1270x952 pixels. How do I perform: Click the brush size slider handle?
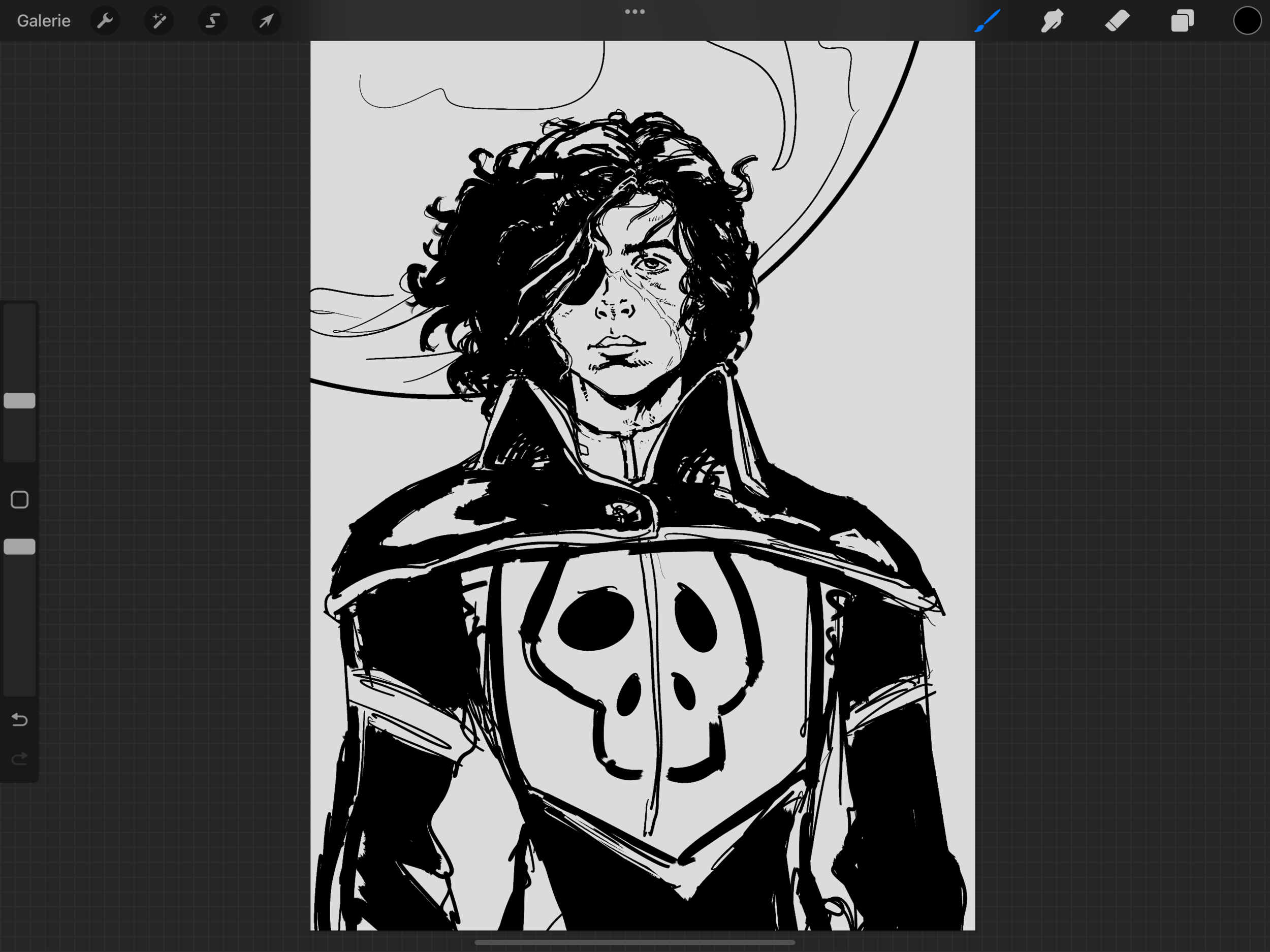19,400
